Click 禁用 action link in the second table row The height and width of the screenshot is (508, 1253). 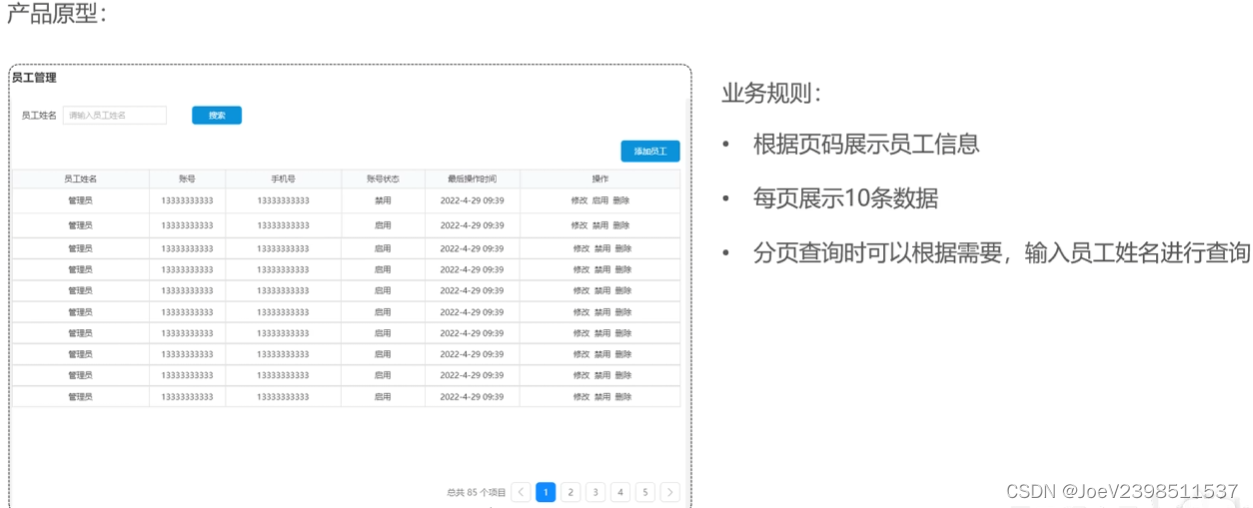600,226
